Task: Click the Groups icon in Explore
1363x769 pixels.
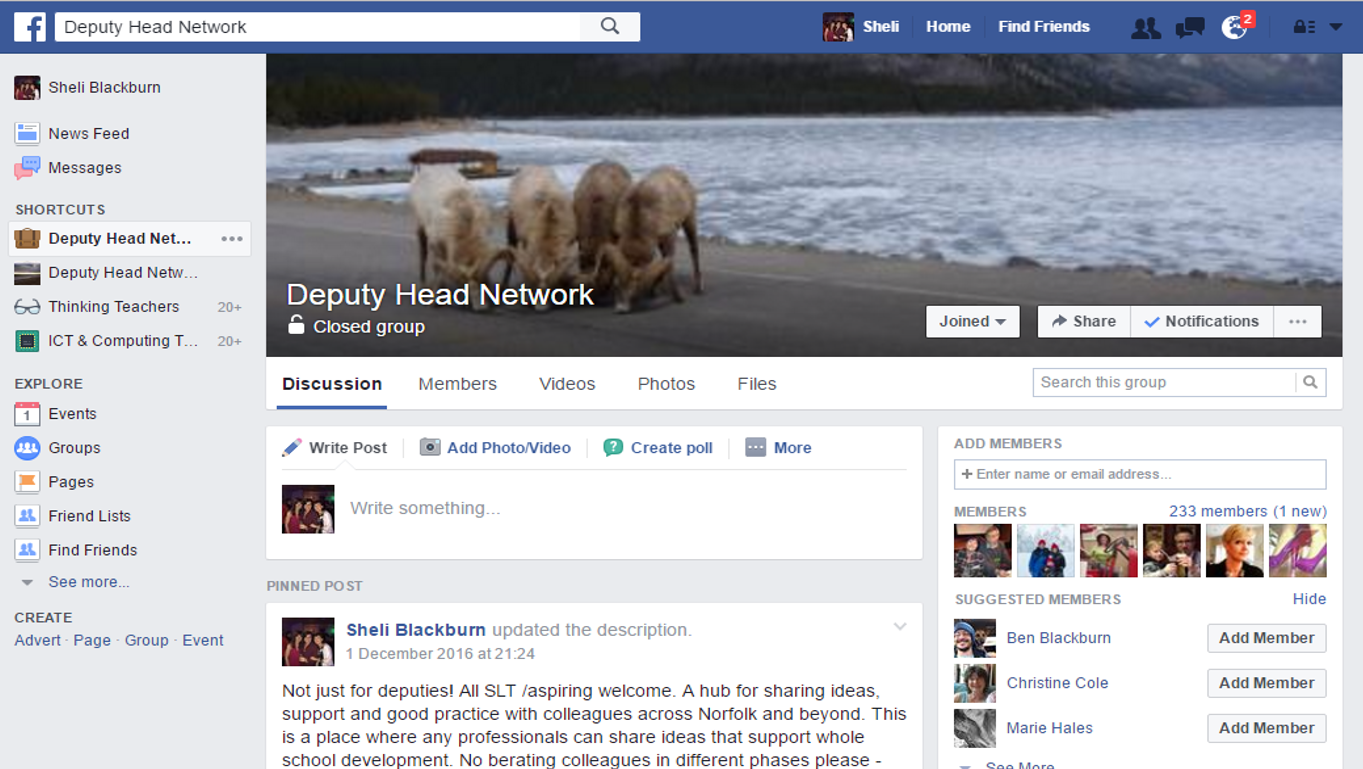Action: pyautogui.click(x=27, y=448)
